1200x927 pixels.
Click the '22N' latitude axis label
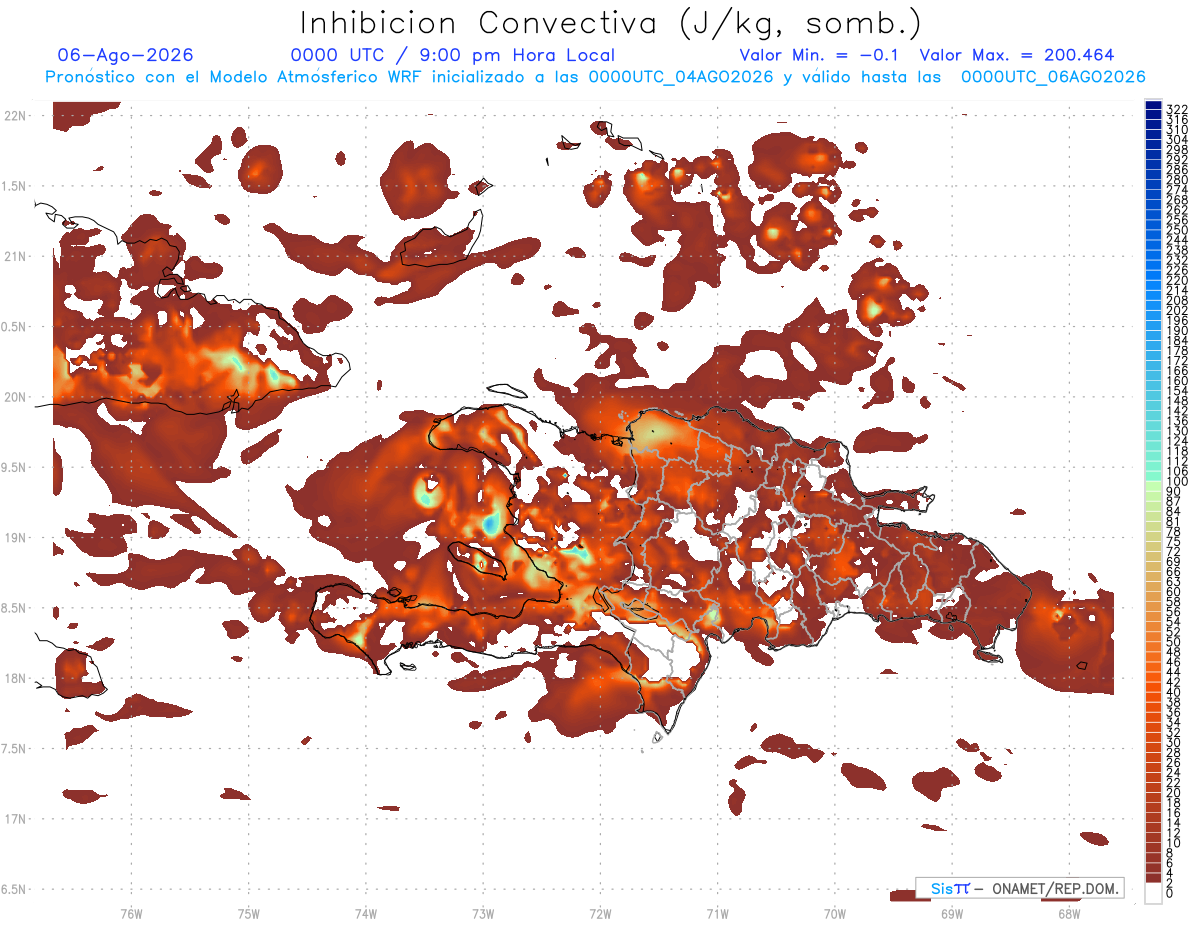click(x=15, y=116)
